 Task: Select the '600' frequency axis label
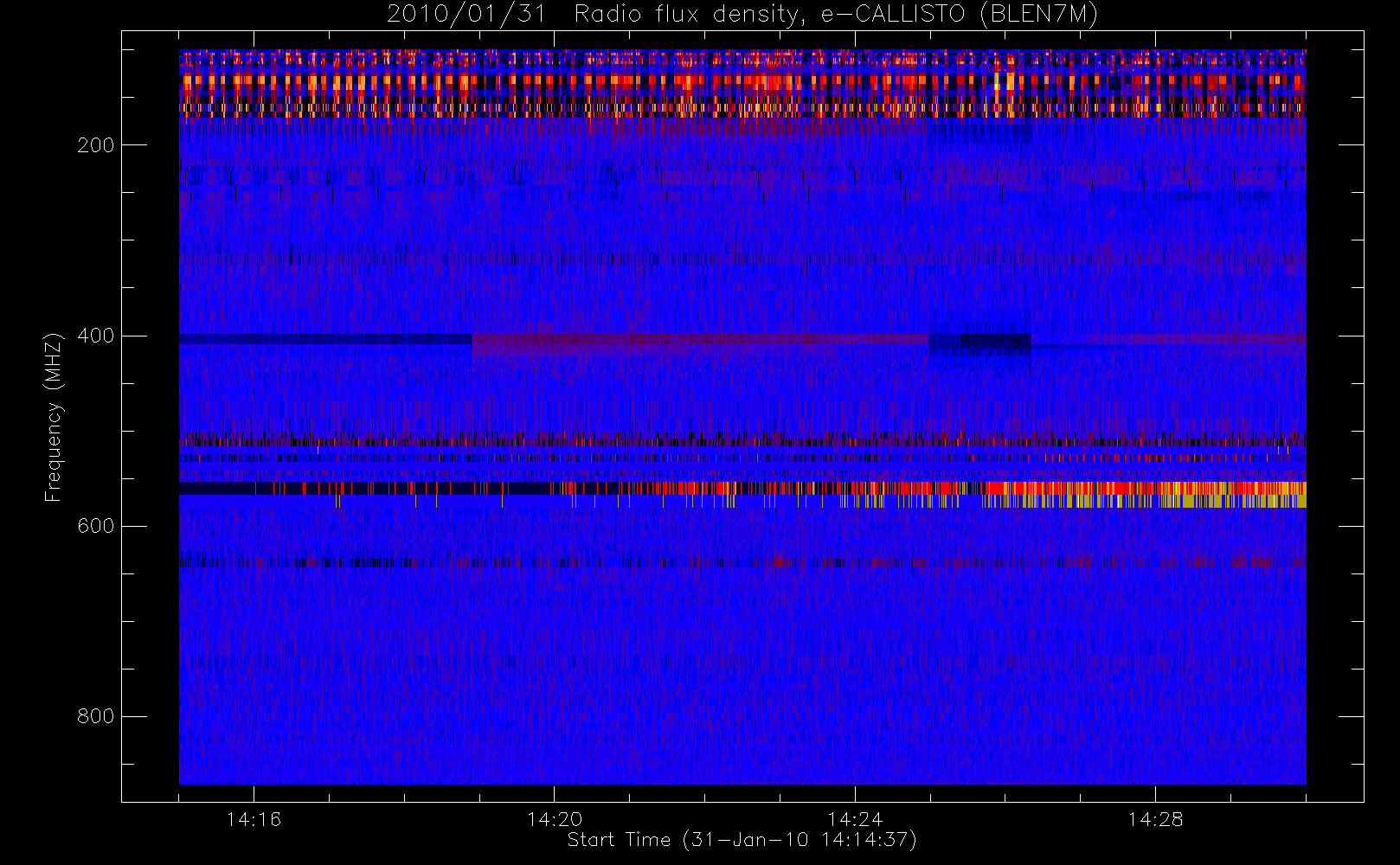(95, 526)
